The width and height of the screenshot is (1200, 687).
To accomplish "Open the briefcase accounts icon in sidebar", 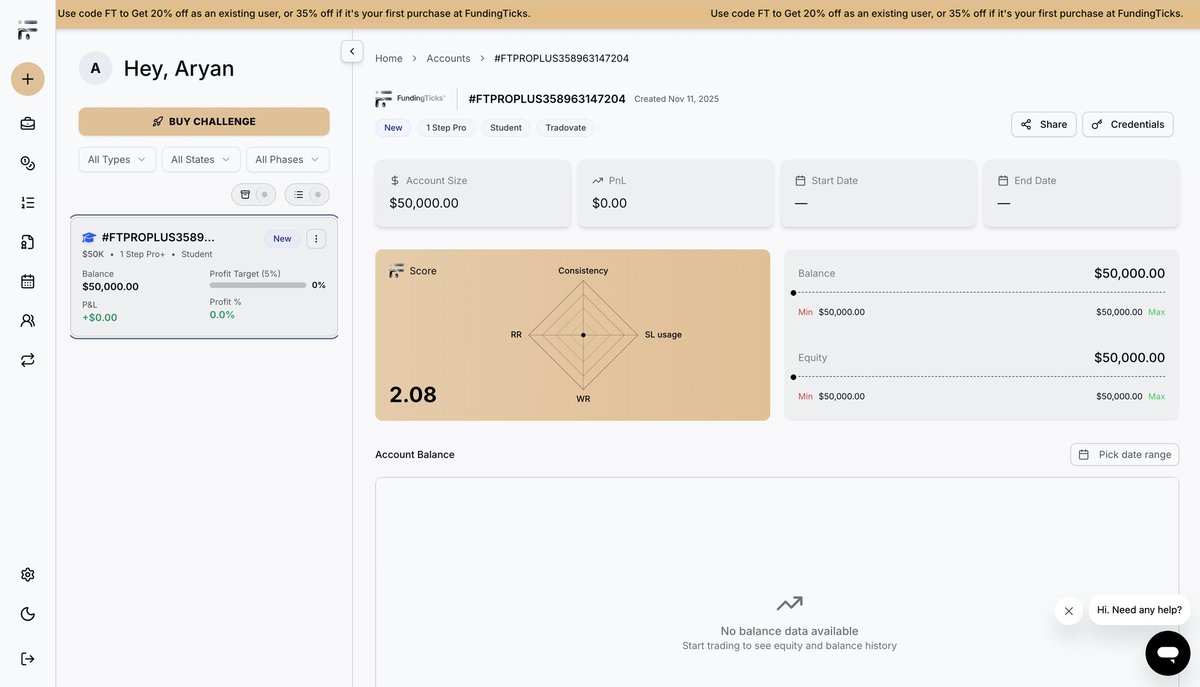I will tap(28, 124).
